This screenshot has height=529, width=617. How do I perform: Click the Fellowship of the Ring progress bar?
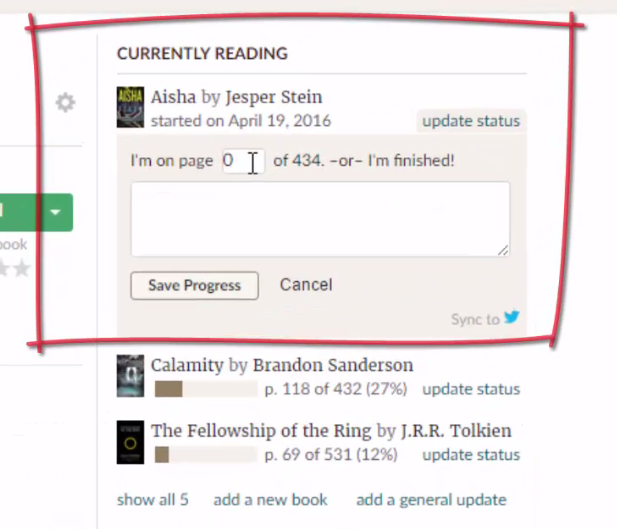[x=206, y=455]
